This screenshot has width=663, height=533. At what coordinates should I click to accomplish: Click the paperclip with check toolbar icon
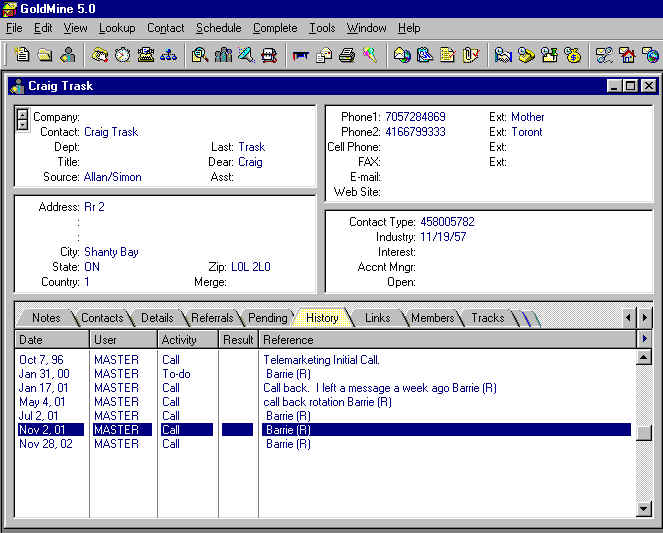(x=470, y=55)
